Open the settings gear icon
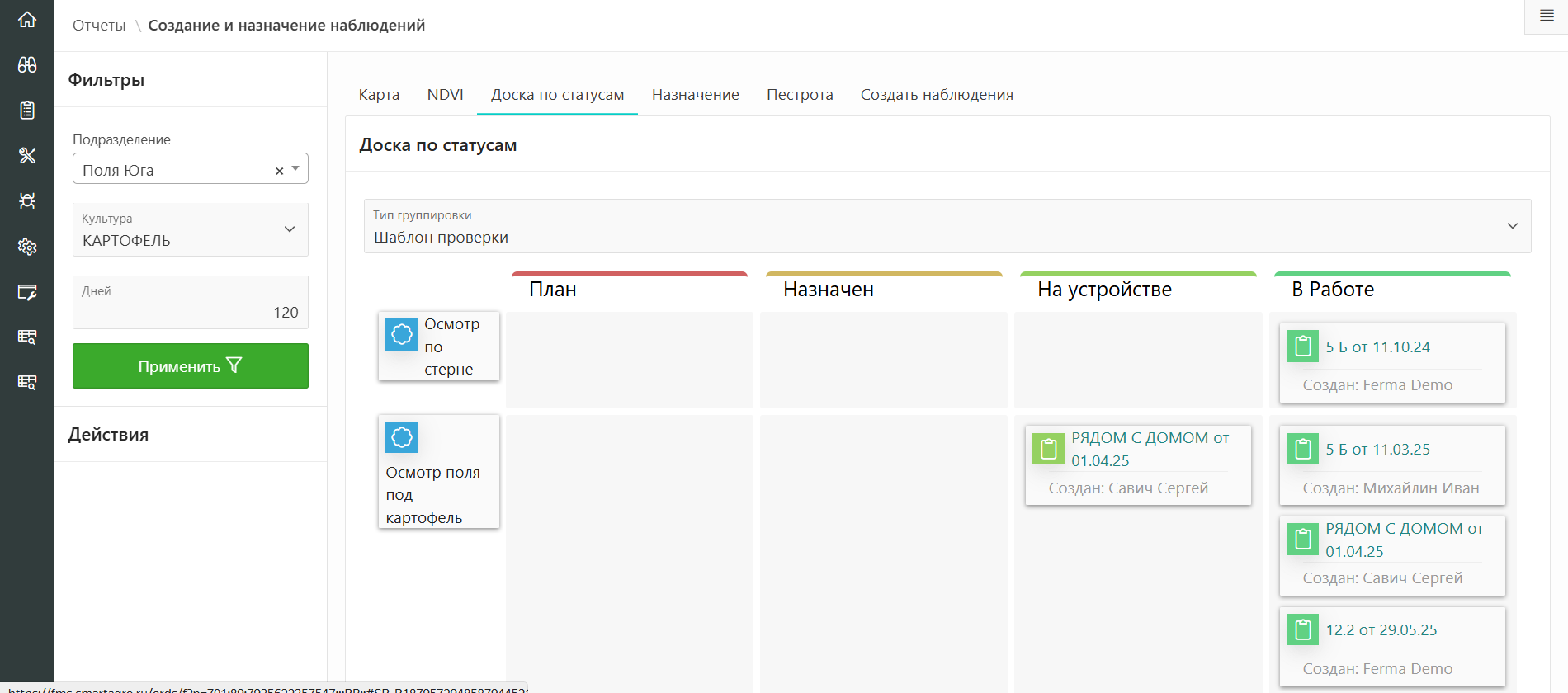This screenshot has width=1568, height=693. (27, 246)
